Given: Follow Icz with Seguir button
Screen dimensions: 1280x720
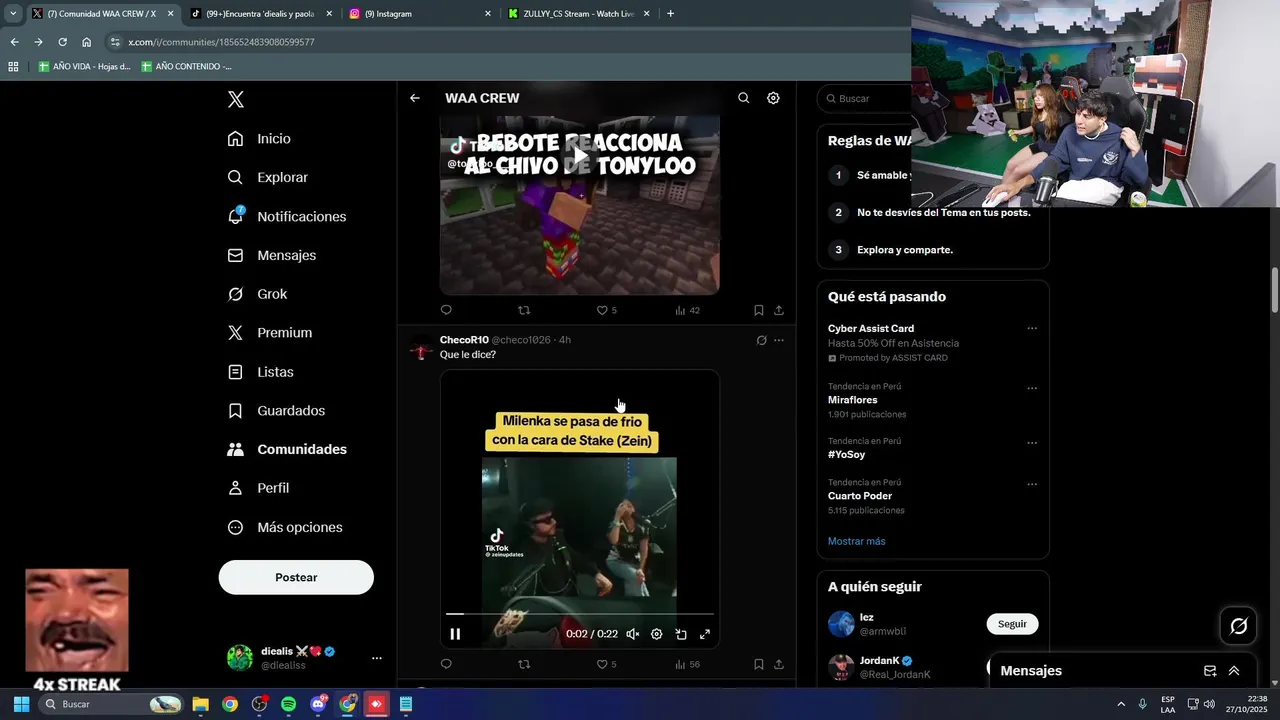Looking at the screenshot, I should [1012, 624].
